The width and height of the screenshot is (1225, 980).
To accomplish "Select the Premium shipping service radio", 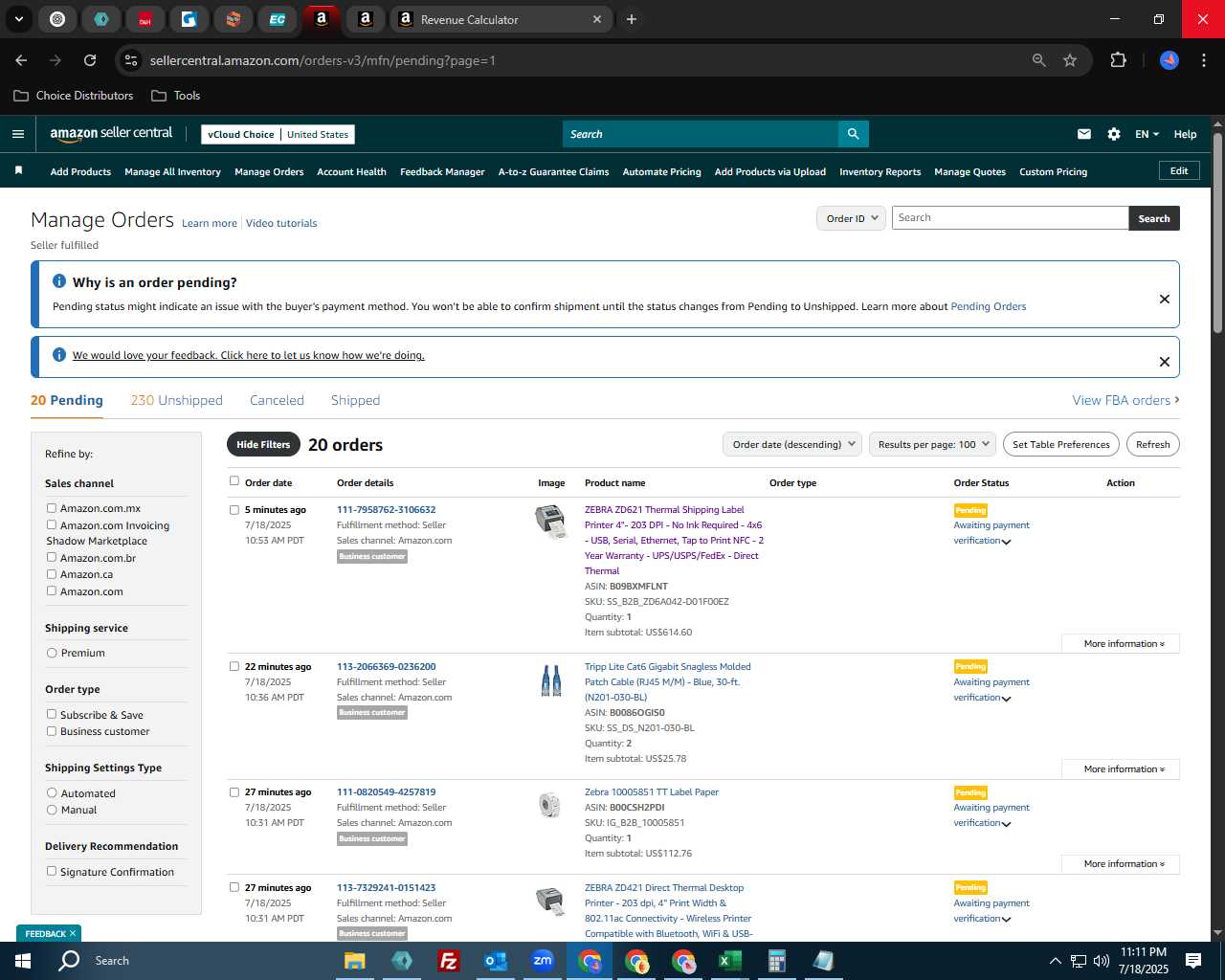I will 52,653.
